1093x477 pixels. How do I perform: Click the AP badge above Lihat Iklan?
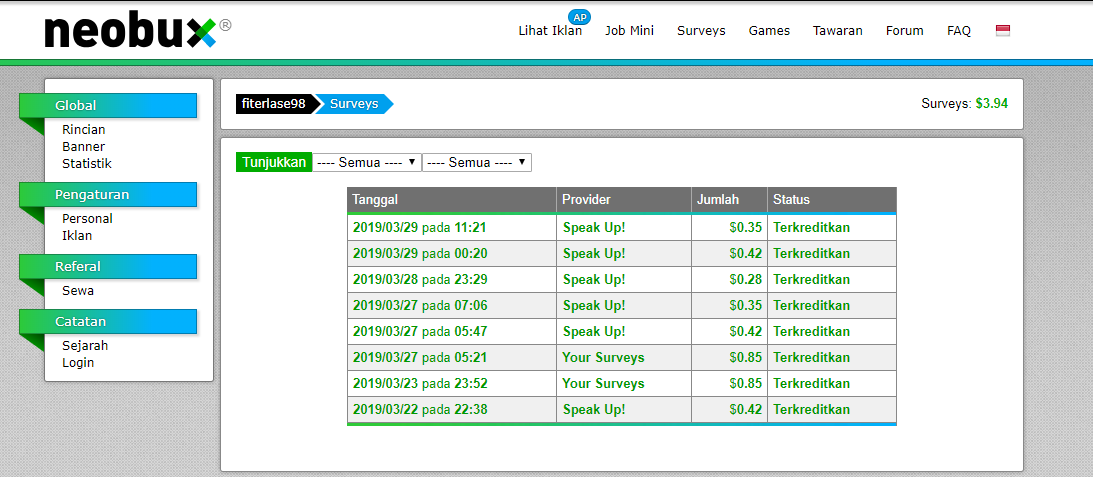click(579, 17)
